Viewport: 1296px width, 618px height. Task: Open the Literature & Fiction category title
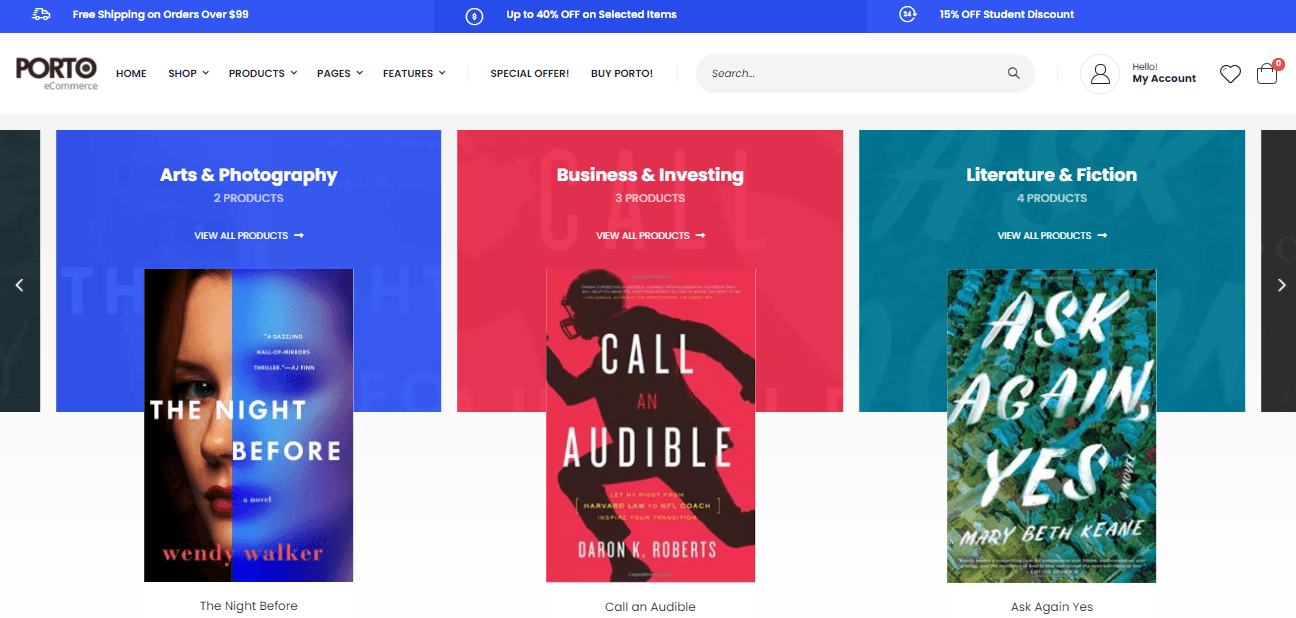(x=1051, y=175)
